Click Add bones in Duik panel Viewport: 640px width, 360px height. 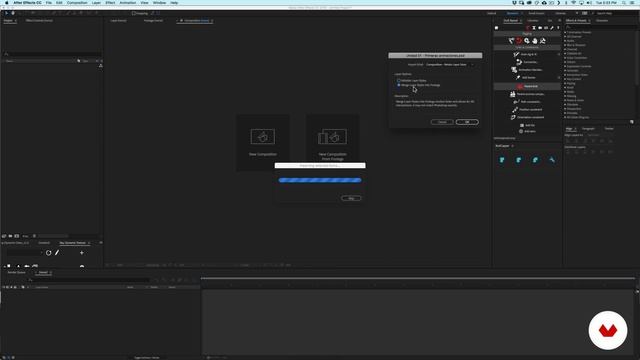point(526,78)
